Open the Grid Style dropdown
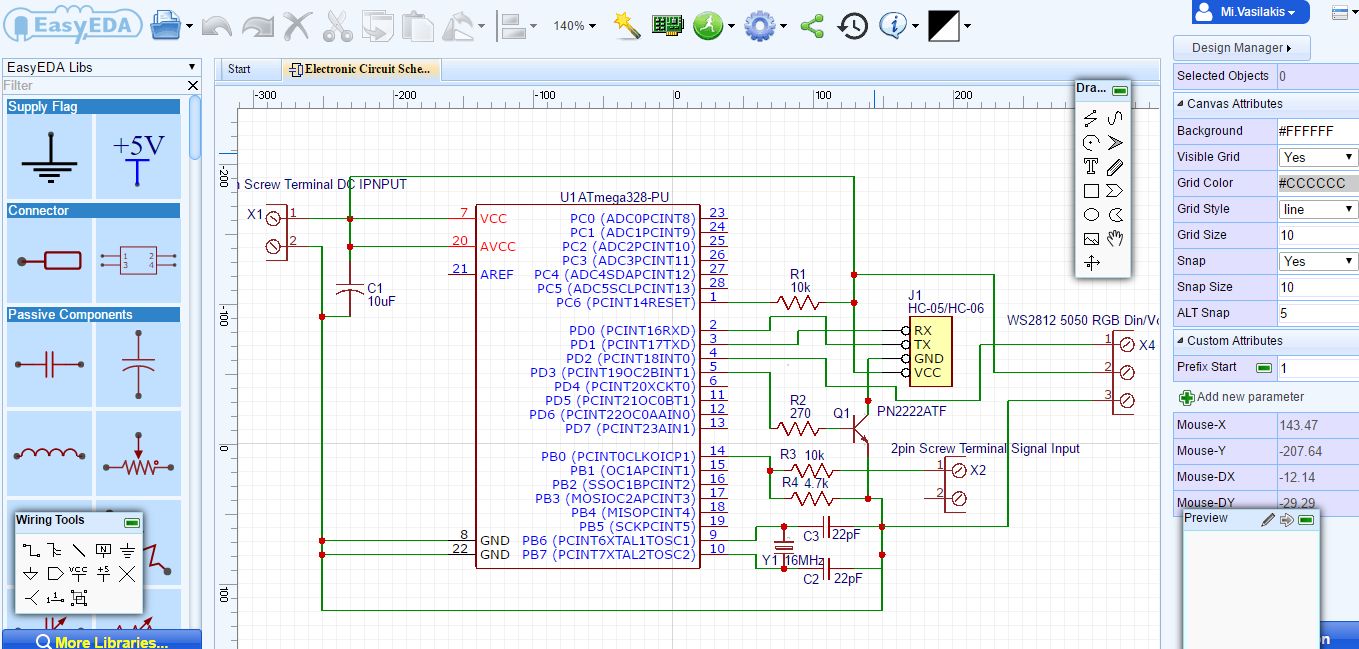The width and height of the screenshot is (1359, 649). pyautogui.click(x=1318, y=208)
